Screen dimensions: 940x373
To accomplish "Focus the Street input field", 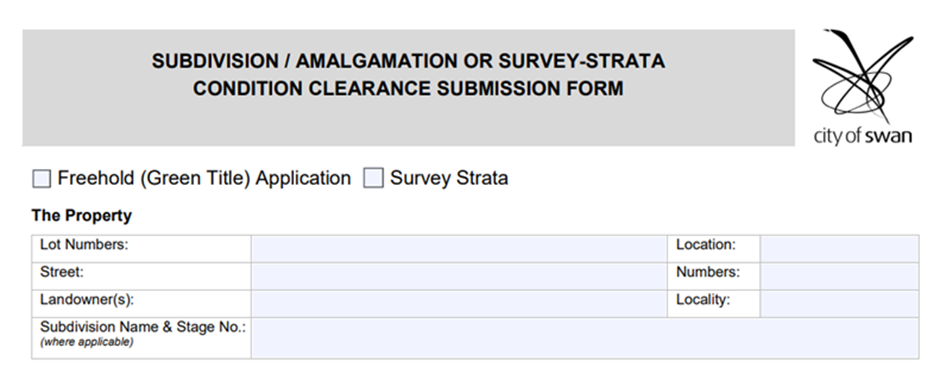I will [x=459, y=276].
